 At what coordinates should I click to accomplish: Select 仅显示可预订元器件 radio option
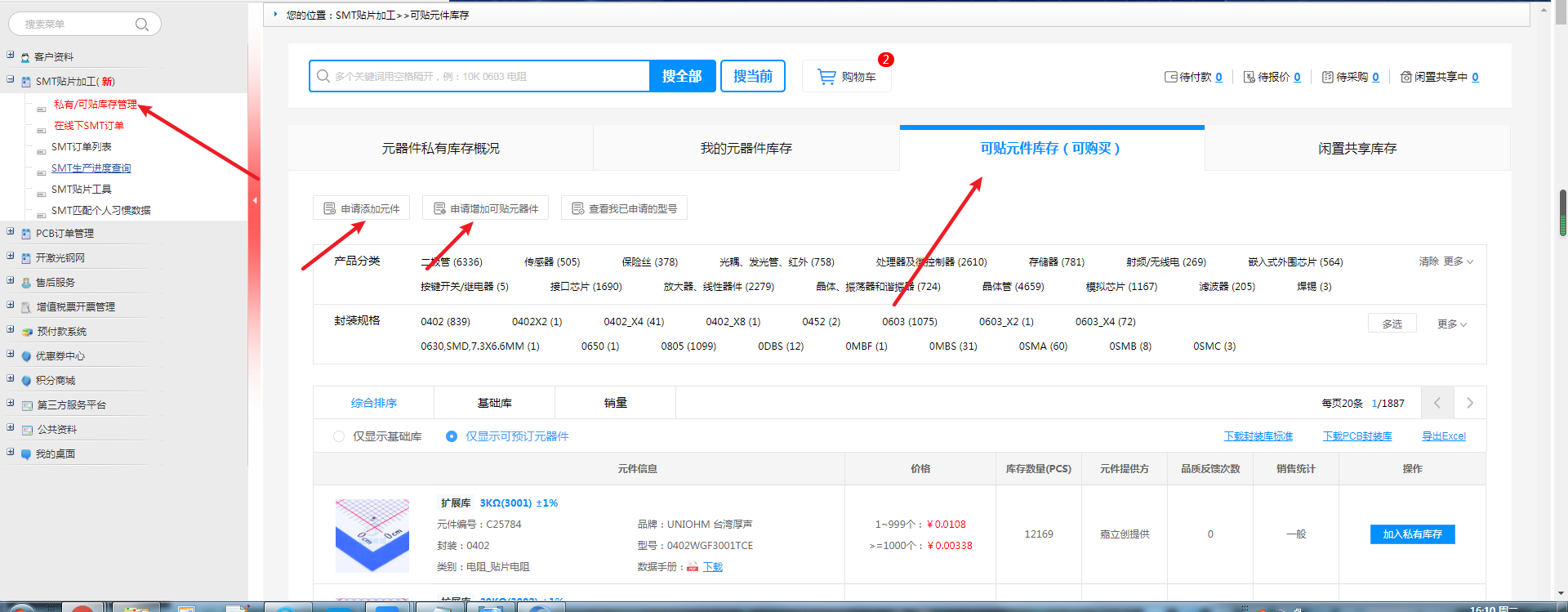pos(452,436)
